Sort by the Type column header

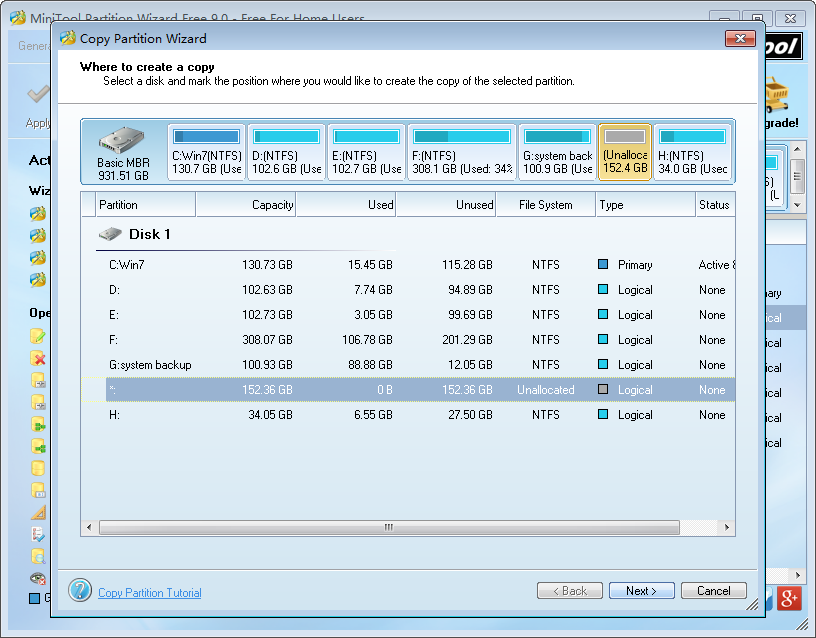645,205
